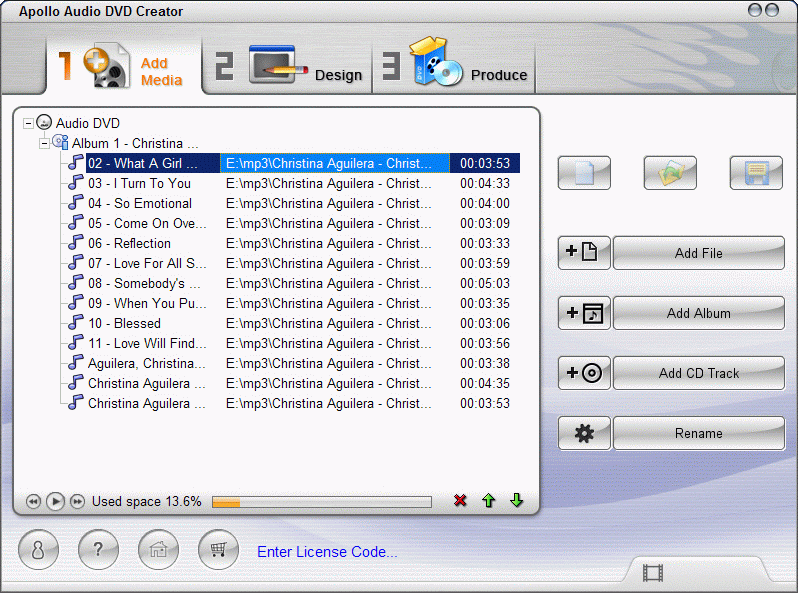Image resolution: width=798 pixels, height=593 pixels.
Task: Click file path of 10 - Blessed row
Action: [x=328, y=323]
